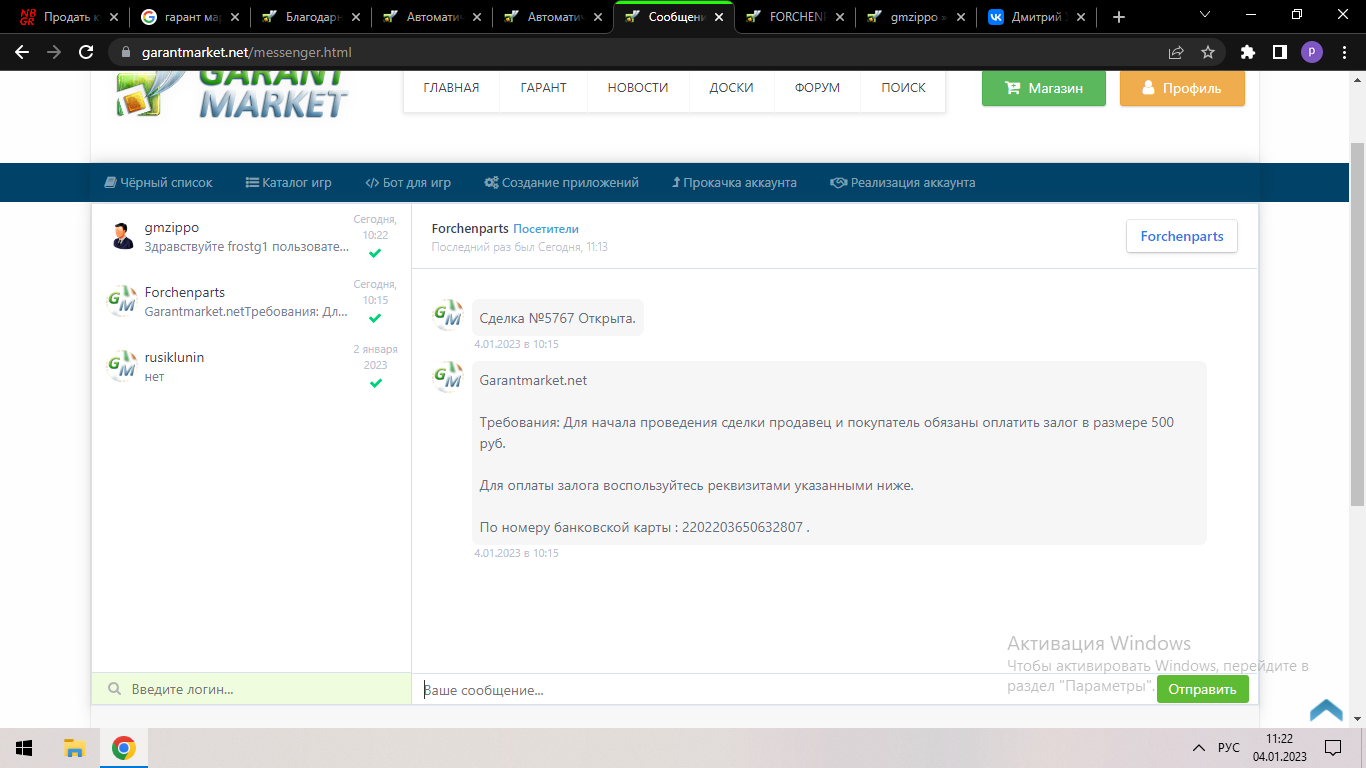Image resolution: width=1366 pixels, height=768 pixels.
Task: Toggle the browser side panel icon
Action: (1279, 52)
